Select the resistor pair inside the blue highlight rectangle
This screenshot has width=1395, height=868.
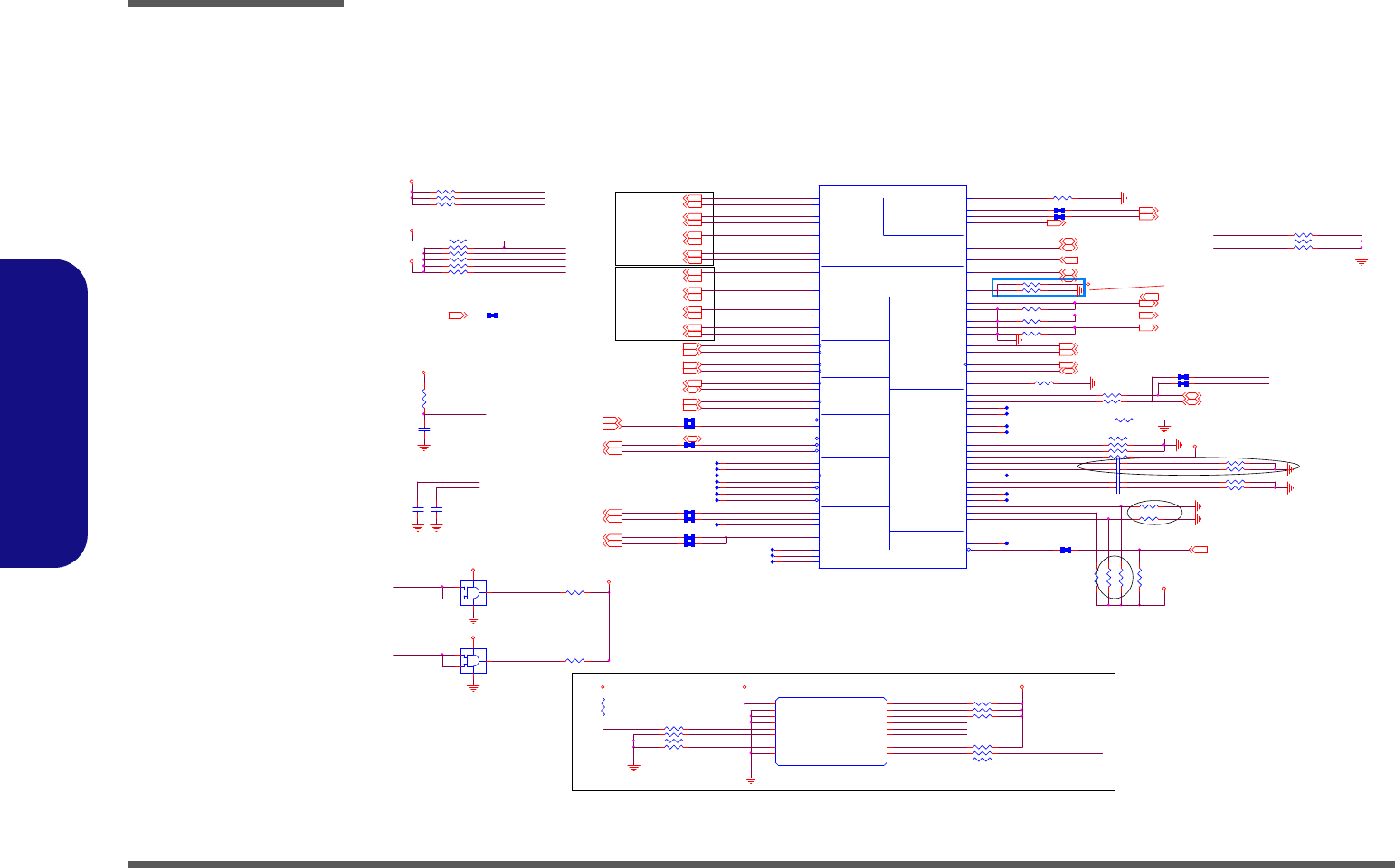point(1032,288)
